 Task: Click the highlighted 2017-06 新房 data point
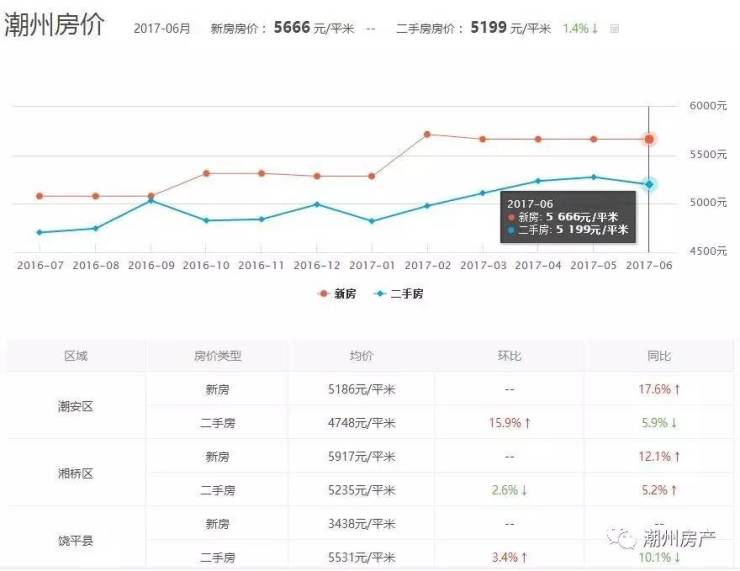point(649,139)
